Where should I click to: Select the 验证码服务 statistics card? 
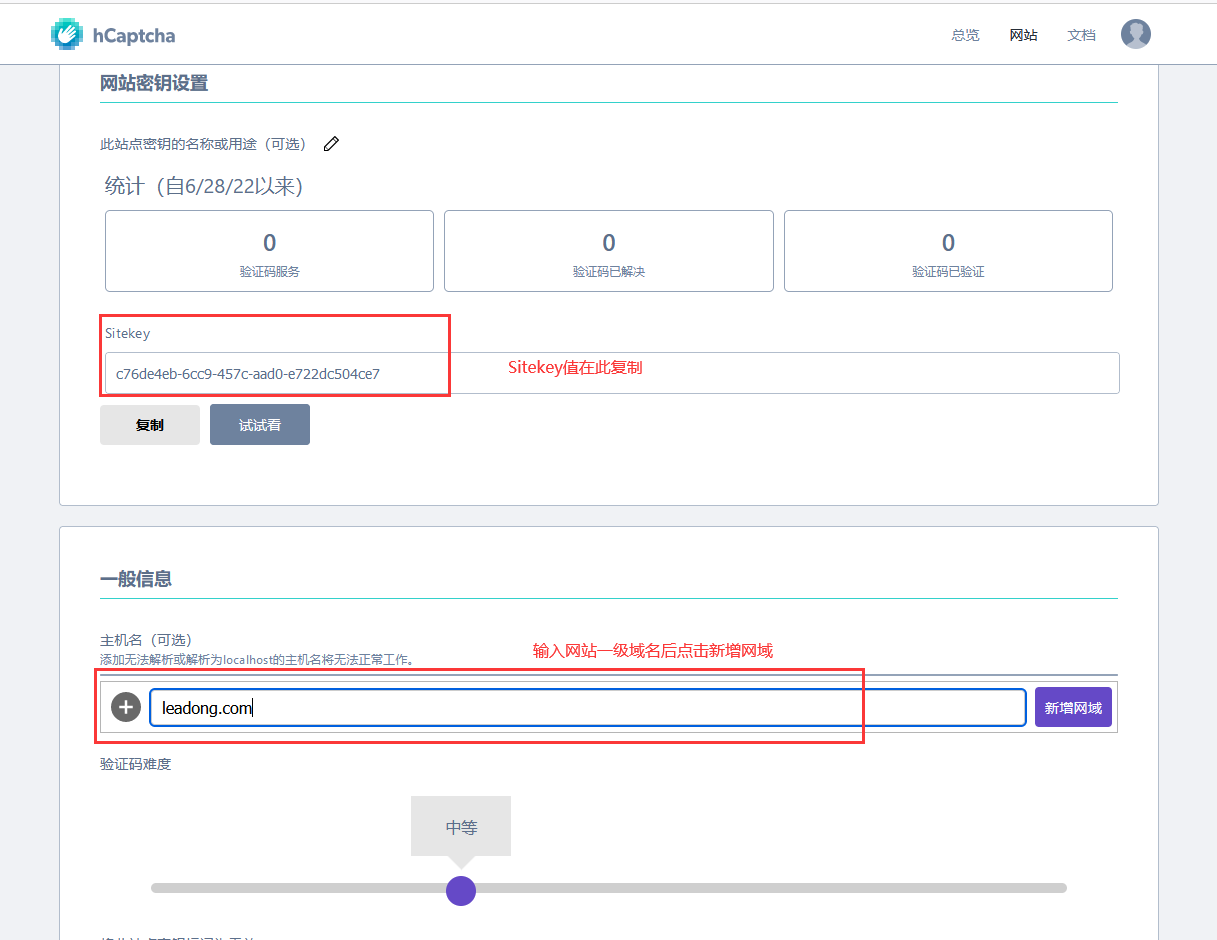click(x=269, y=251)
